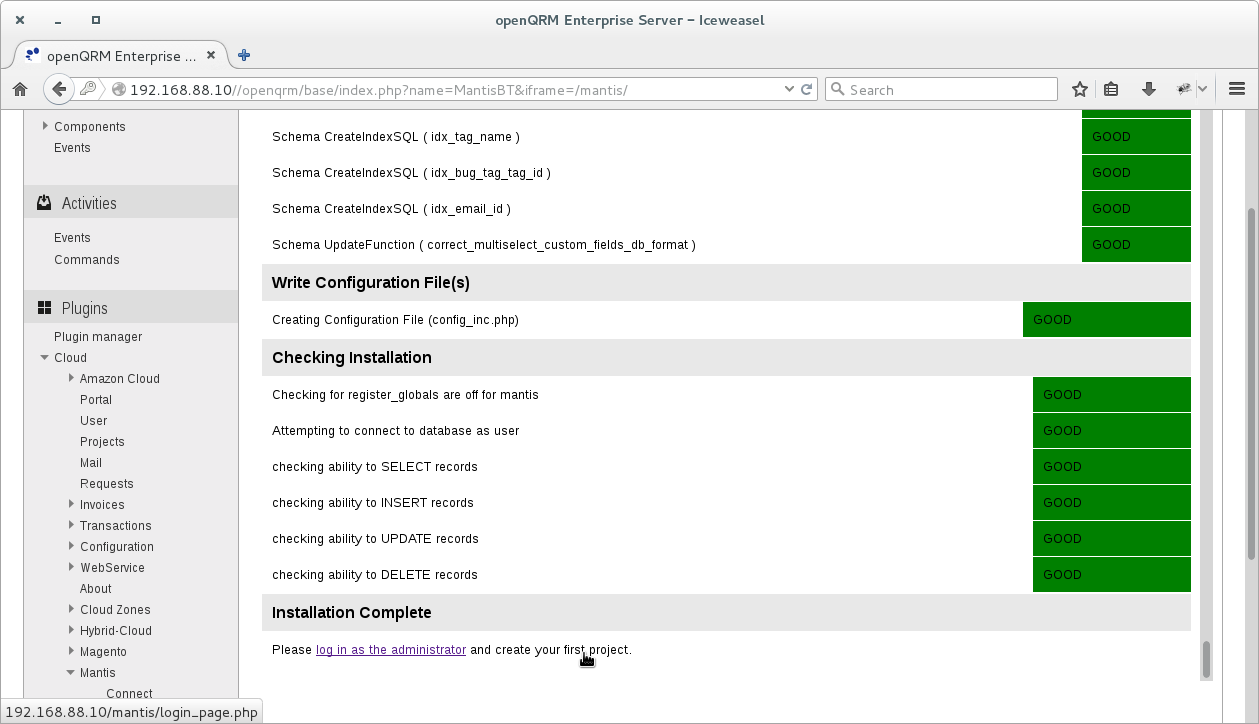The height and width of the screenshot is (724, 1259).
Task: Open a new tab with plus button
Action: click(x=244, y=55)
